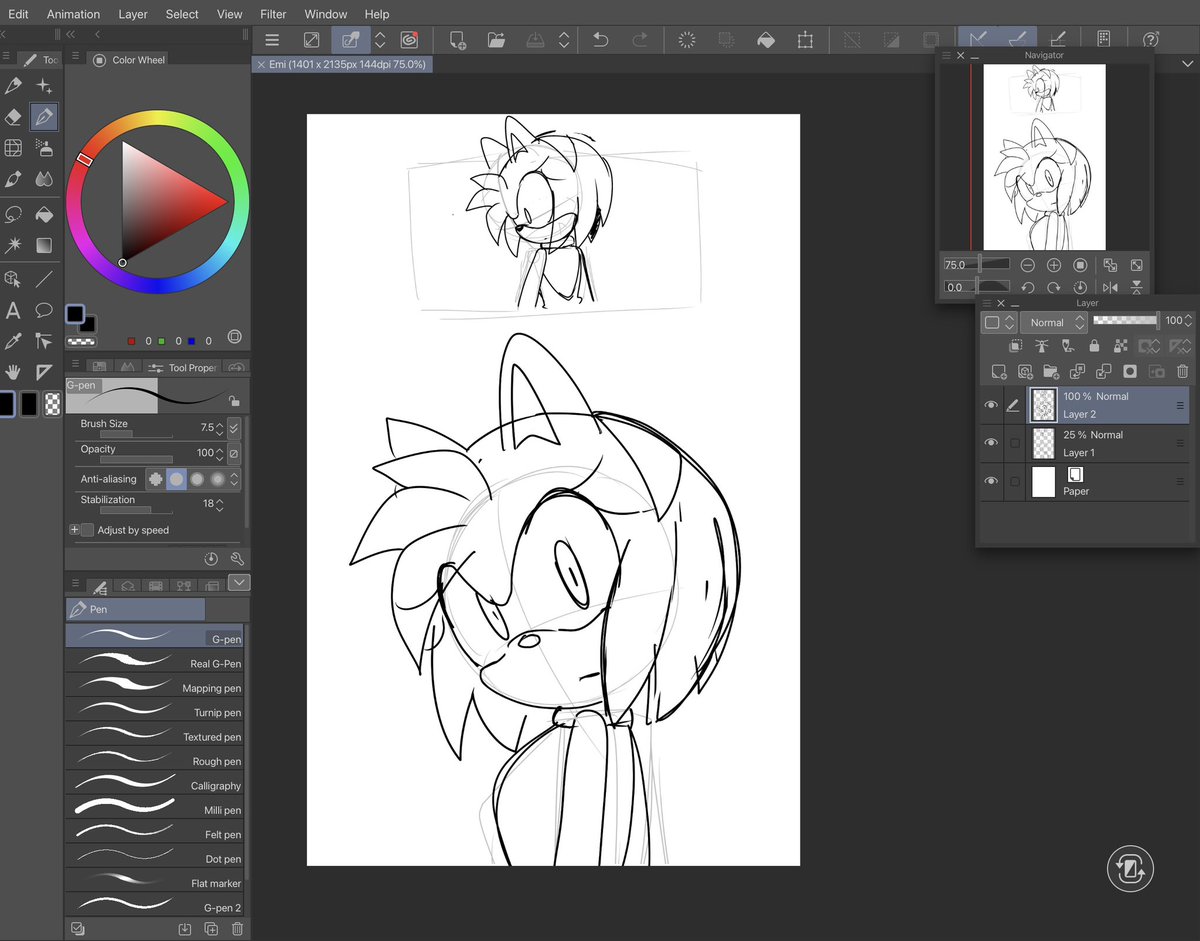Click the Transform scale icon in command bar
Screen dimensions: 1200x941
tap(805, 40)
